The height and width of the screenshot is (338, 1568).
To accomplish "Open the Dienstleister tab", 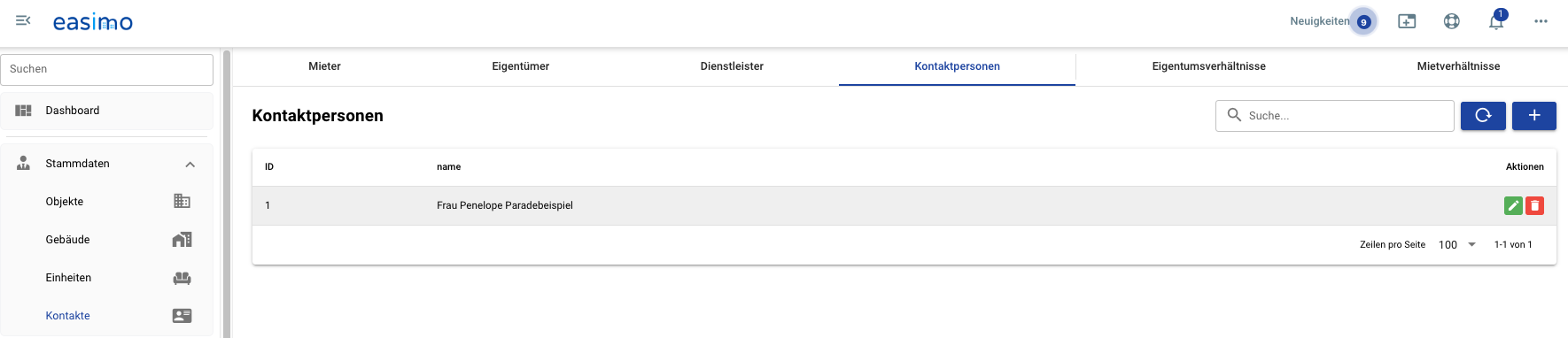I will pyautogui.click(x=732, y=66).
